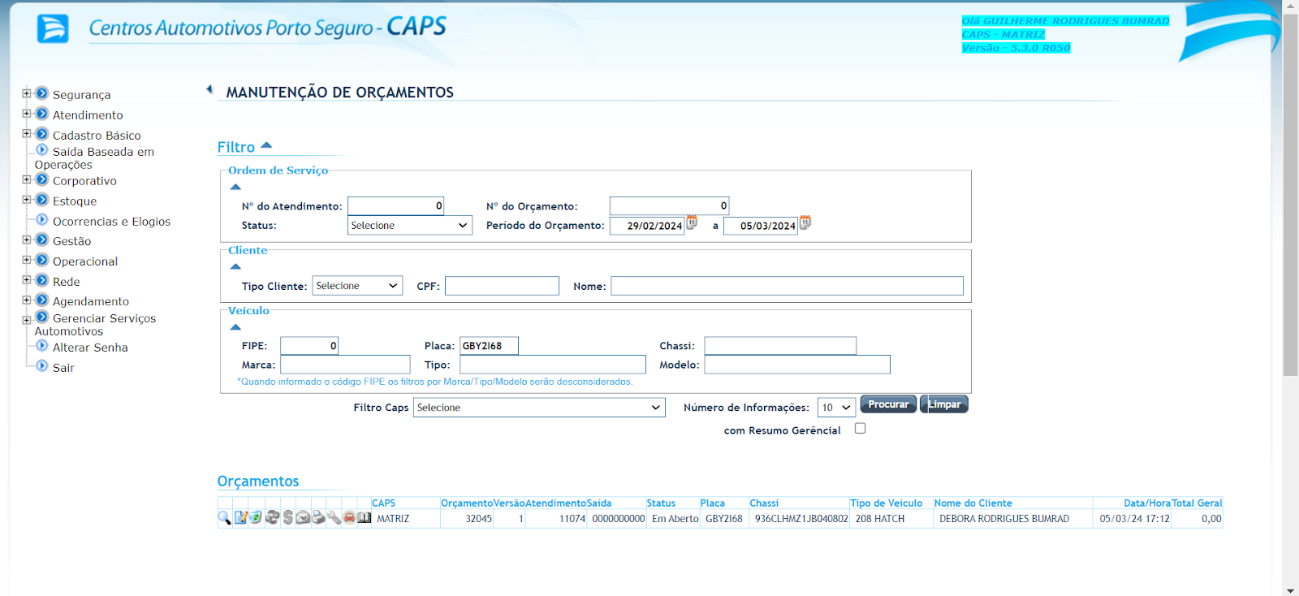Click the Alterar Senha arrow icon
Image resolution: width=1299 pixels, height=596 pixels.
pos(42,346)
